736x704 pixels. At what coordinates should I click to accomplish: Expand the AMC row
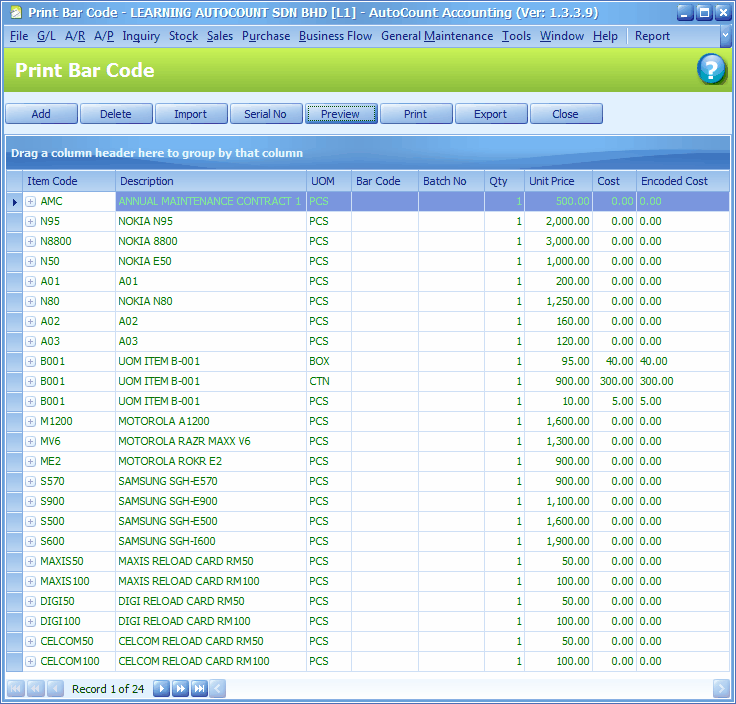(x=31, y=202)
